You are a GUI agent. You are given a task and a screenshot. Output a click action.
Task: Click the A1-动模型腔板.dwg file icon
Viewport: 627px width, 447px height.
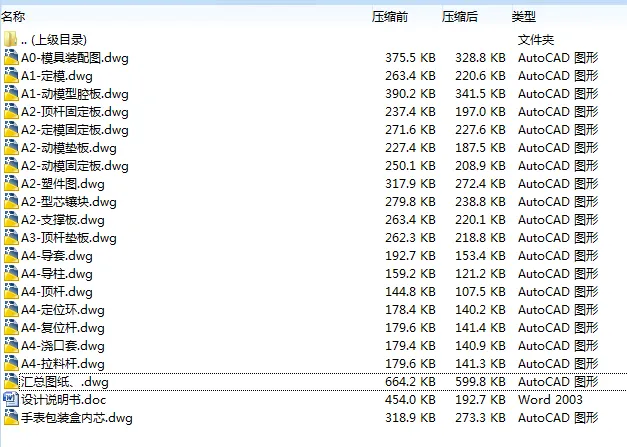tap(11, 94)
